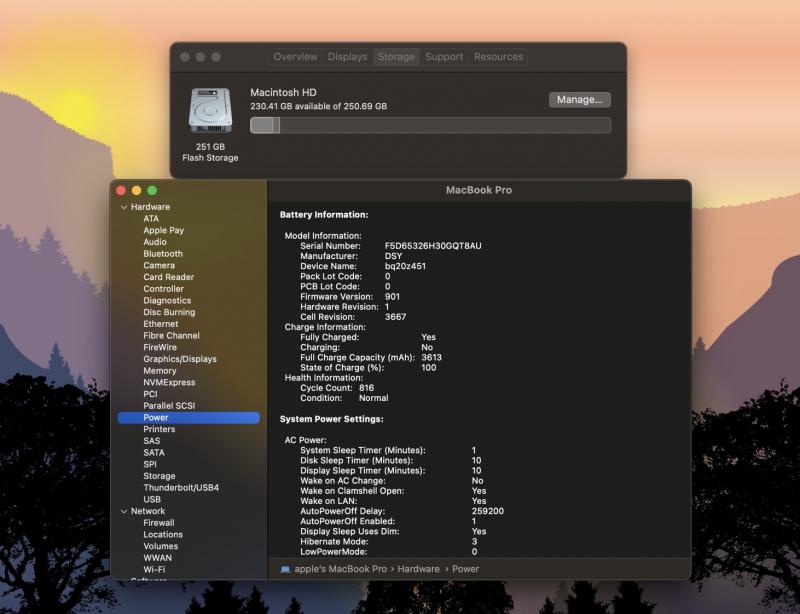Close the MacBook Pro window
This screenshot has height=614, width=800.
point(121,190)
